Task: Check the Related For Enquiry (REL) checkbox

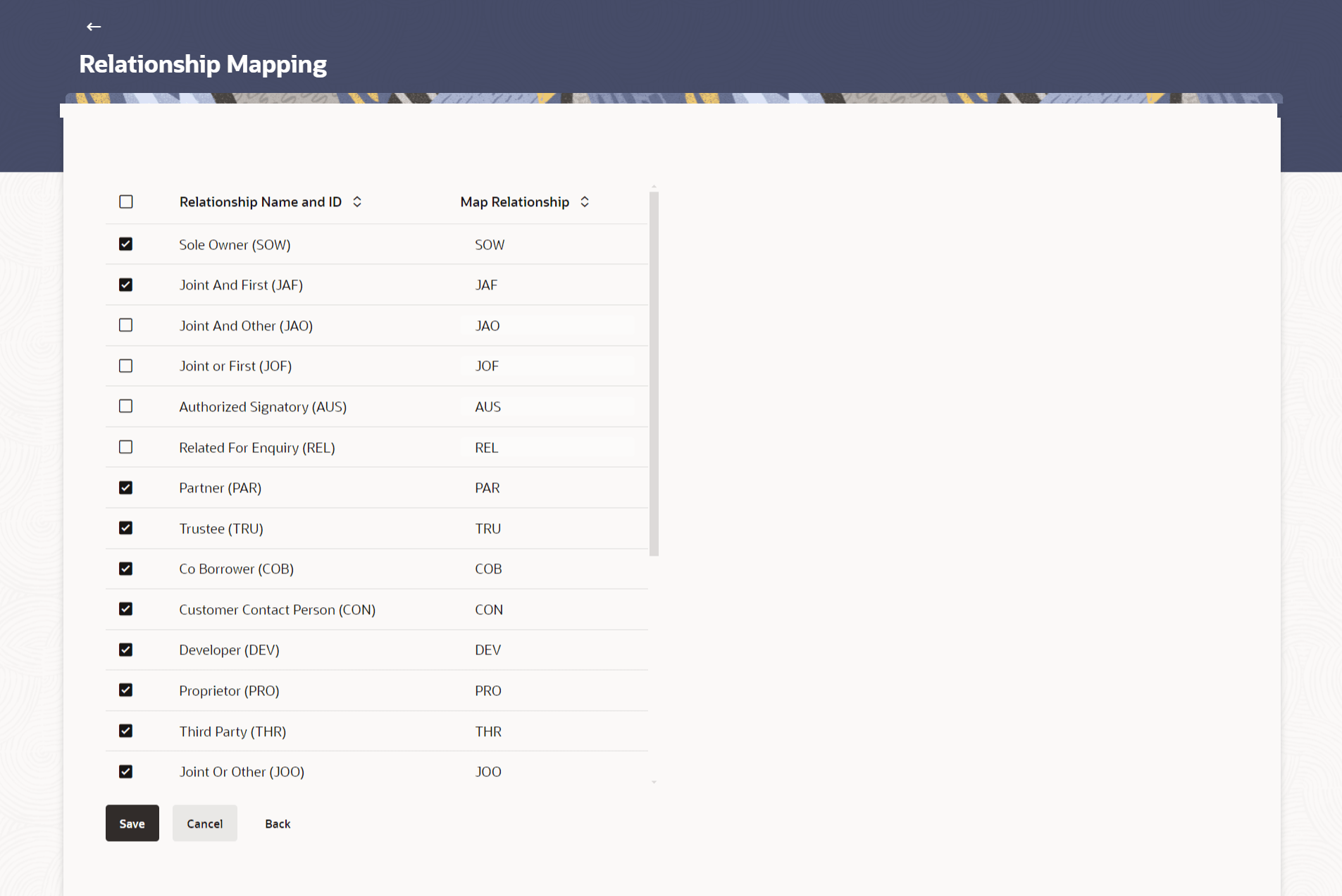Action: (x=125, y=447)
